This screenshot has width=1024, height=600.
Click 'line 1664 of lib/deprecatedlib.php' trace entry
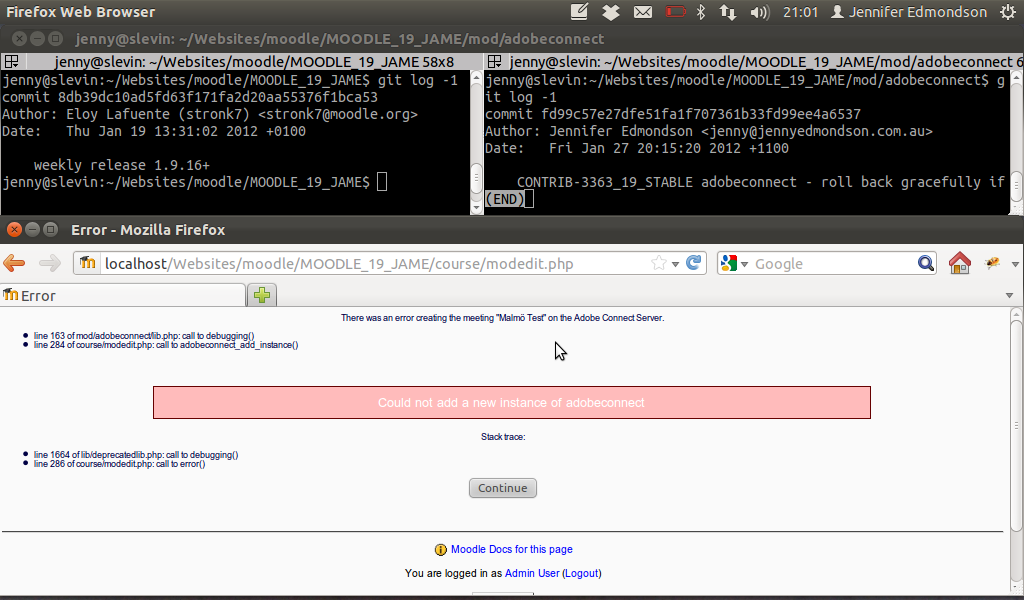point(136,454)
